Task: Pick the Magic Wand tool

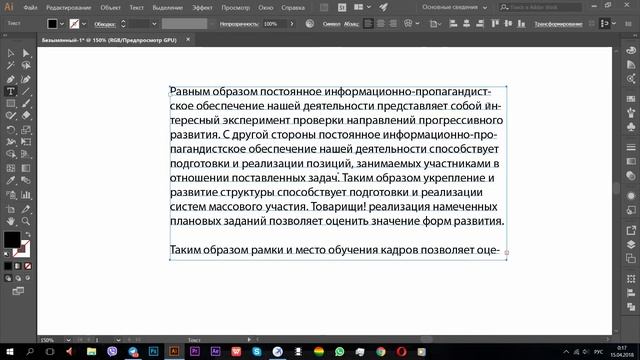Action: point(11,65)
